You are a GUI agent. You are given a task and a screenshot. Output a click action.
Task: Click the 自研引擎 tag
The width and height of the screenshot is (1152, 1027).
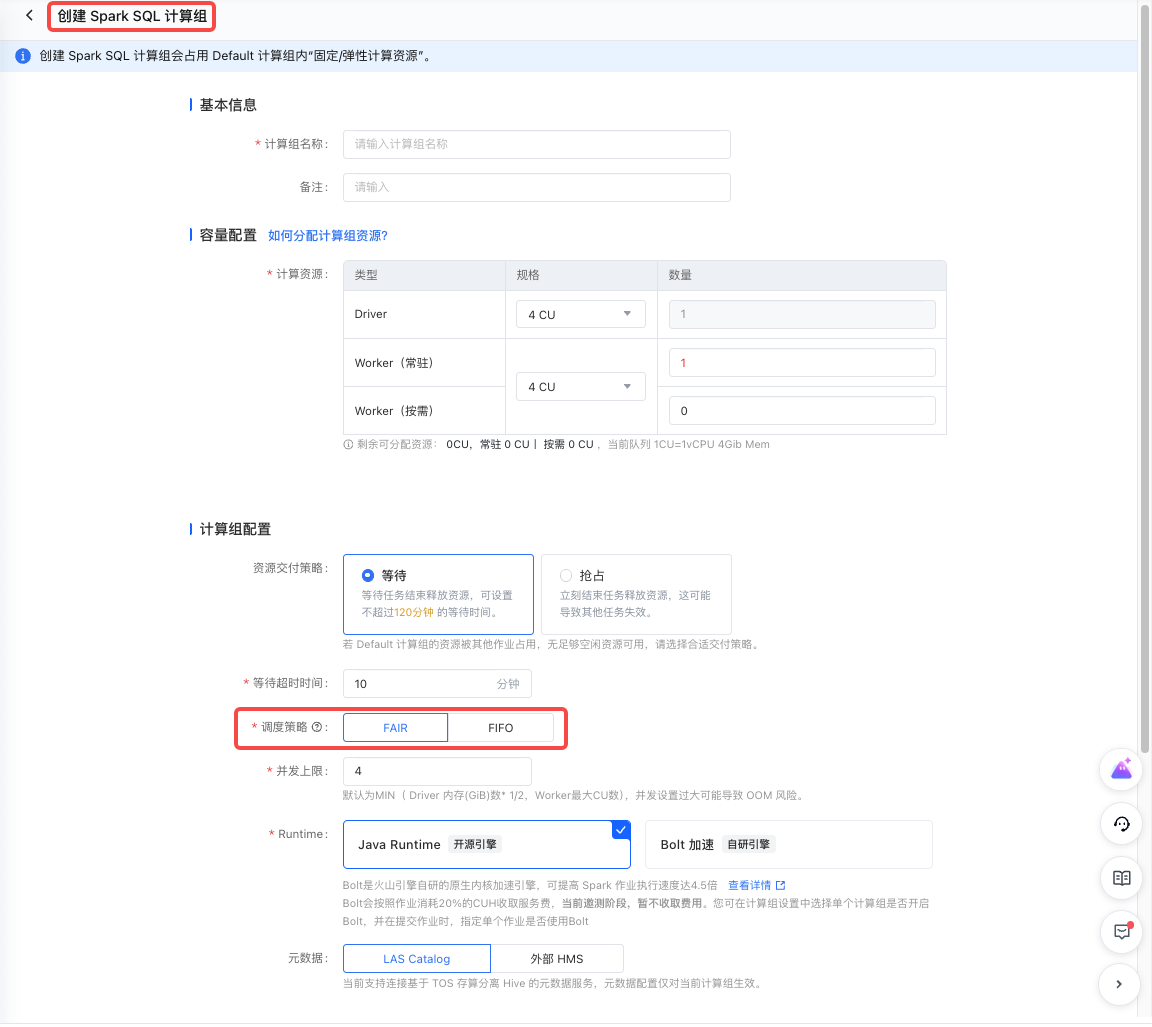tap(749, 845)
